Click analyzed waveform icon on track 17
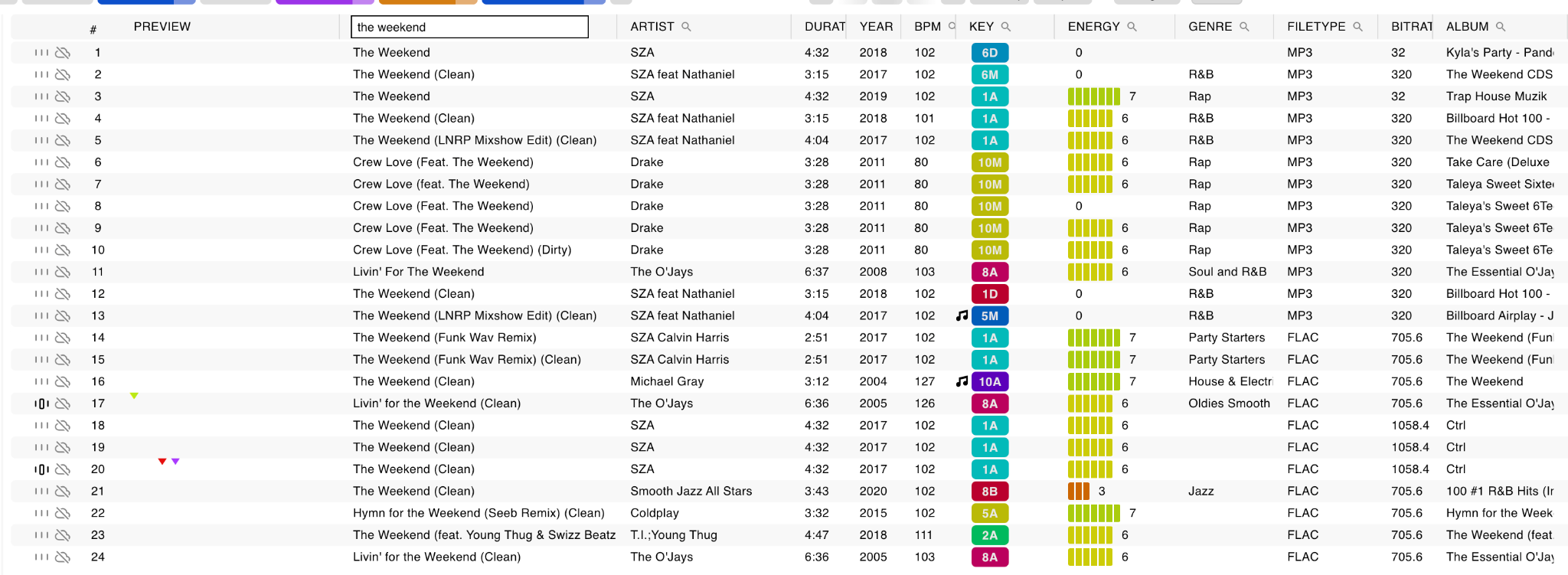Viewport: 1568px width, 575px height. click(41, 403)
